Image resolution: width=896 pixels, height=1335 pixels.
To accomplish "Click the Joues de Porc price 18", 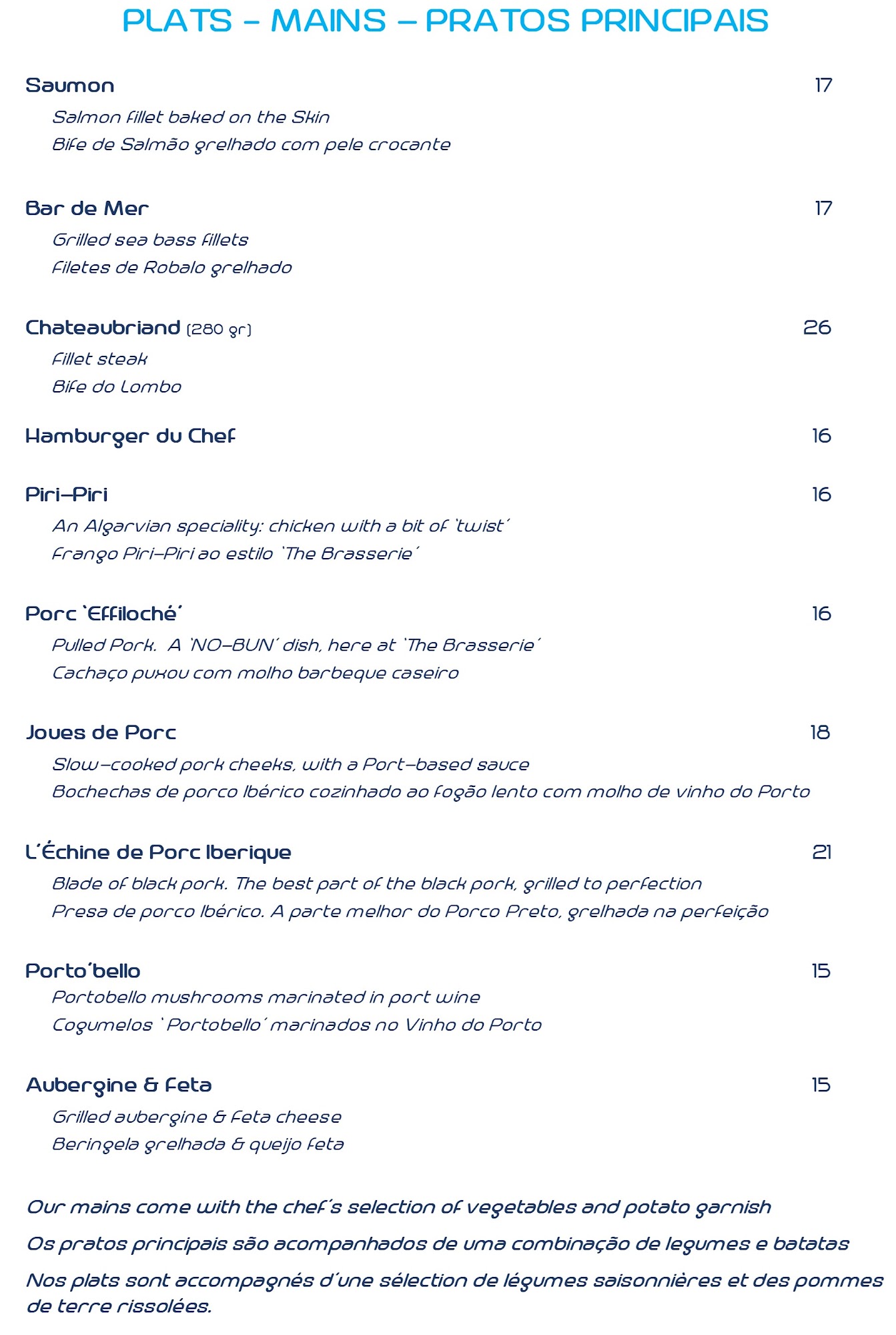I will (x=819, y=733).
